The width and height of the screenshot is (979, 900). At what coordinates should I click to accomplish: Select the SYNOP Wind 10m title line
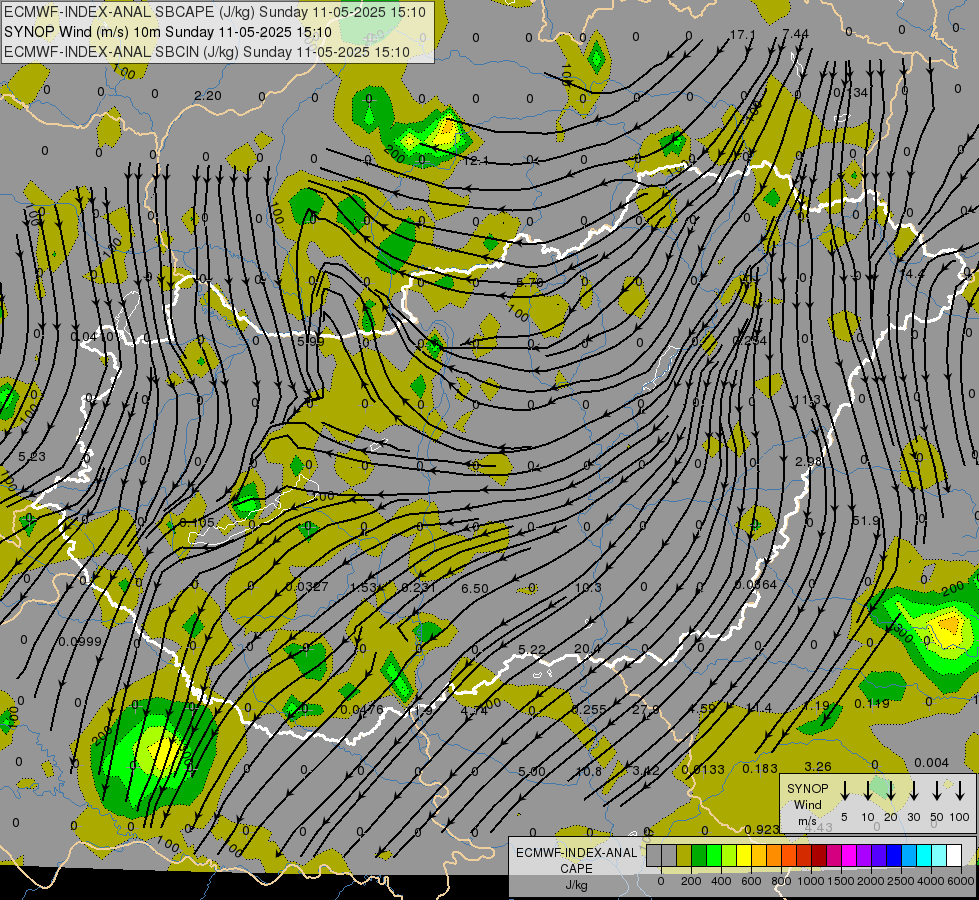pyautogui.click(x=168, y=32)
